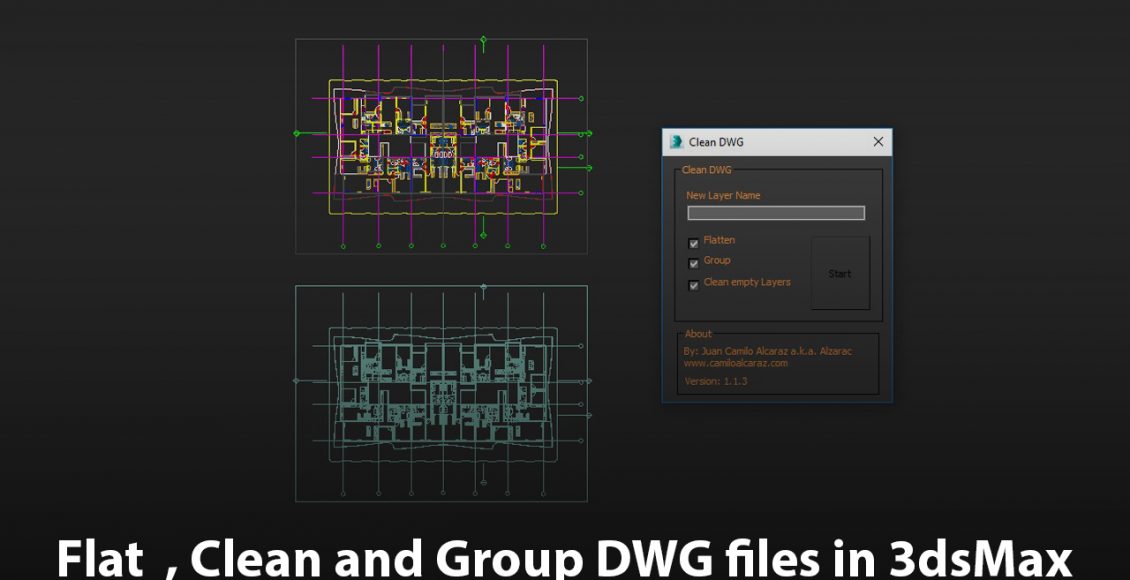Click the Version 1.1.3 text
1130x580 pixels.
click(x=715, y=381)
